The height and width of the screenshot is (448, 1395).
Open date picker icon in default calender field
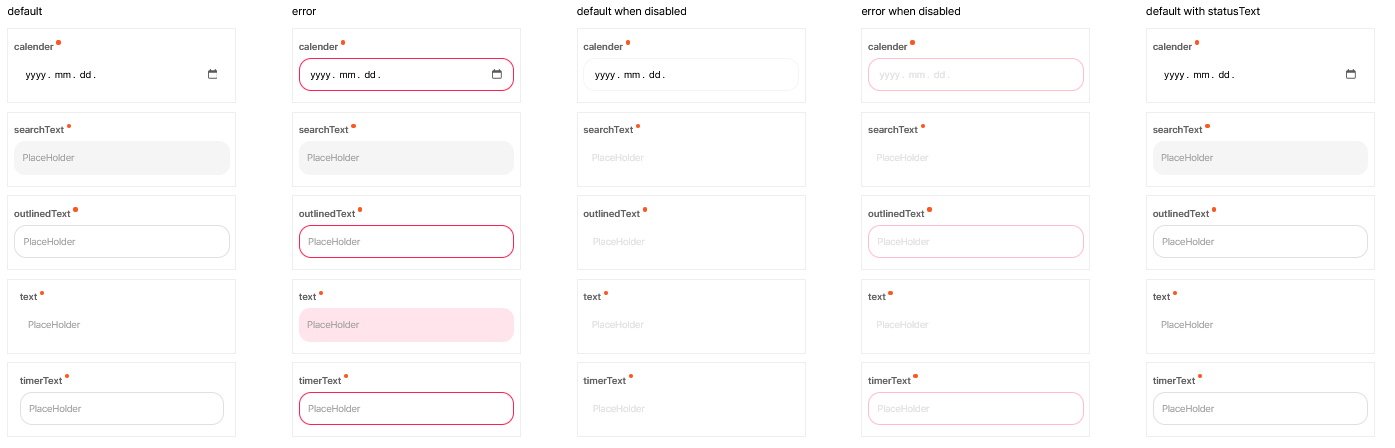point(213,74)
